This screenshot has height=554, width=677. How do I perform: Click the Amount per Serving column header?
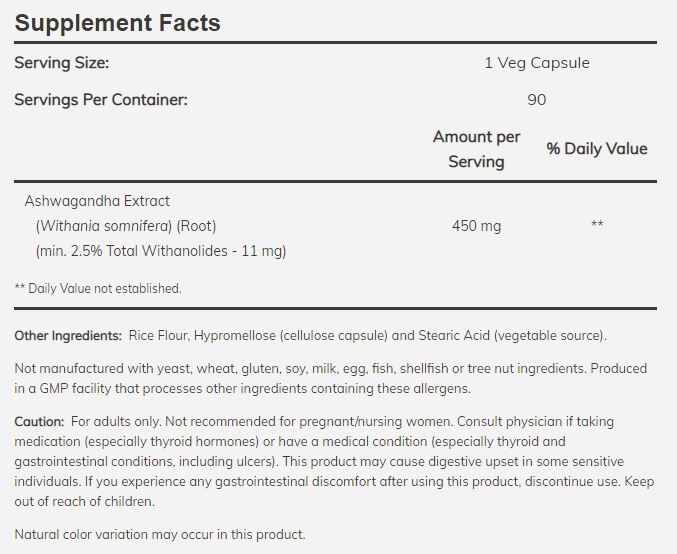pyautogui.click(x=476, y=148)
